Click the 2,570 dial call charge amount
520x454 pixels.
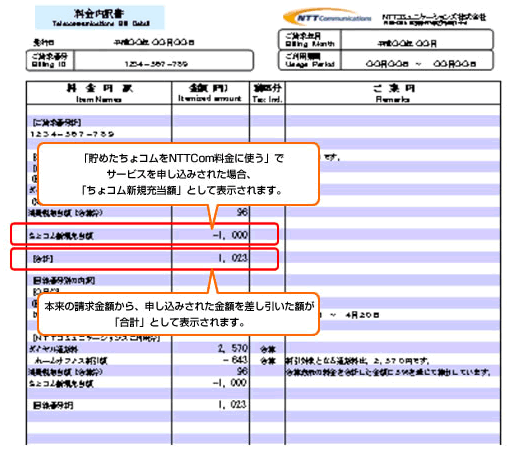click(233, 348)
